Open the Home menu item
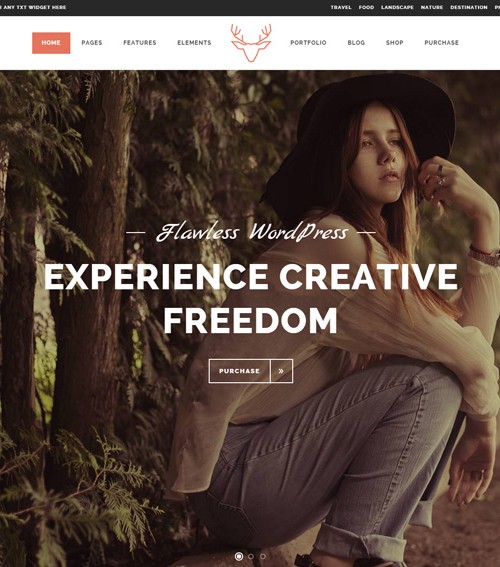Image resolution: width=500 pixels, height=567 pixels. (51, 43)
